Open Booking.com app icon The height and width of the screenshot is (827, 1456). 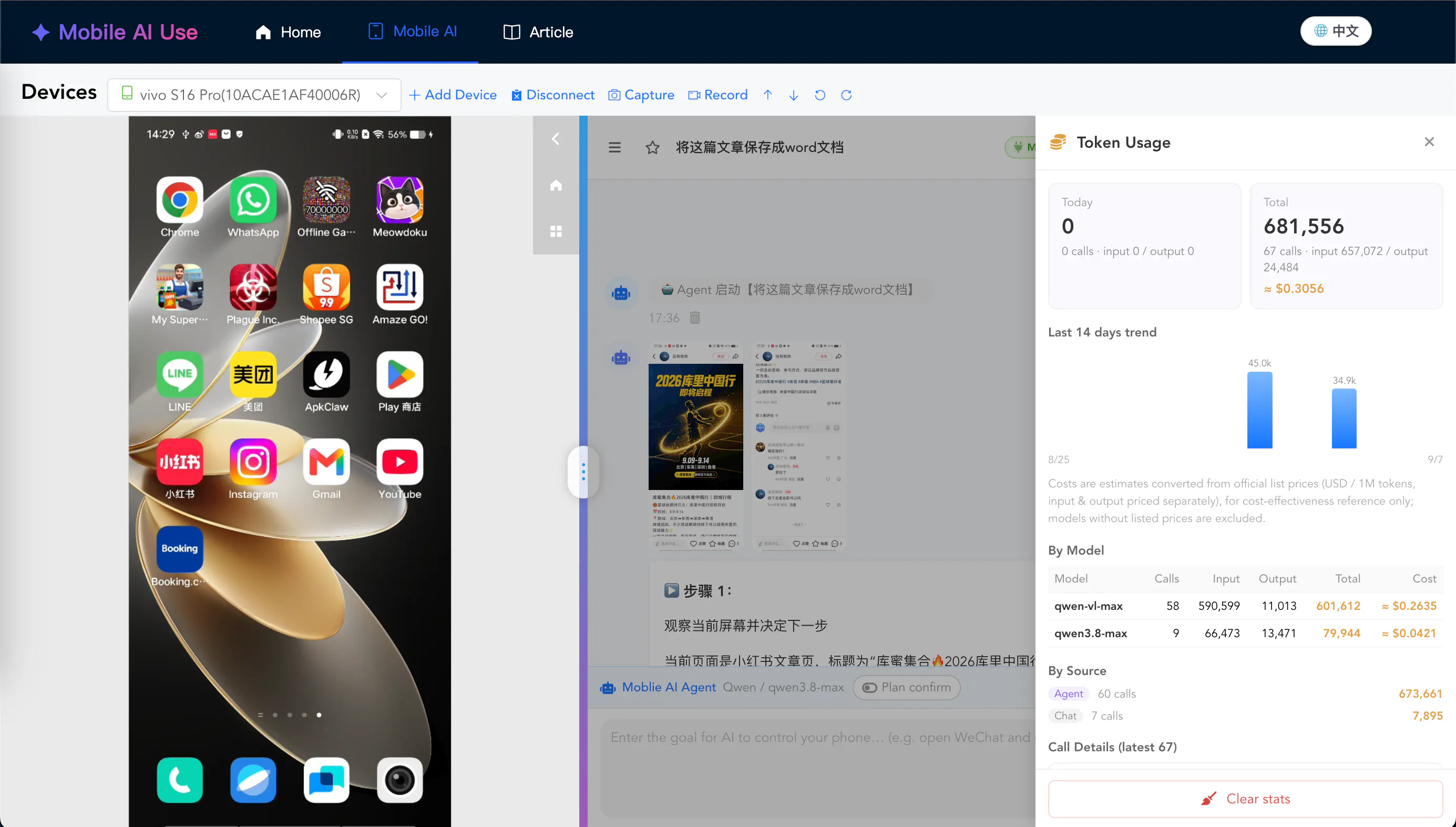179,549
